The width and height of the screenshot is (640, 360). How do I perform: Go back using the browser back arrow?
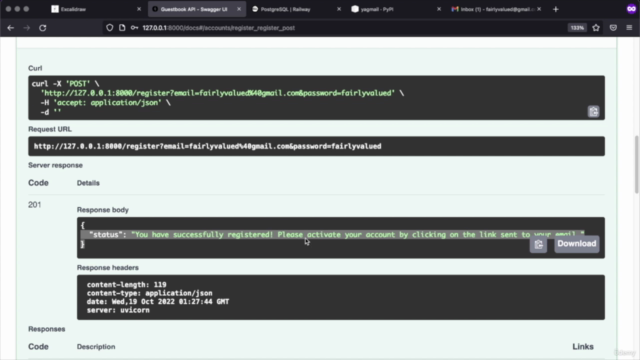tap(11, 28)
